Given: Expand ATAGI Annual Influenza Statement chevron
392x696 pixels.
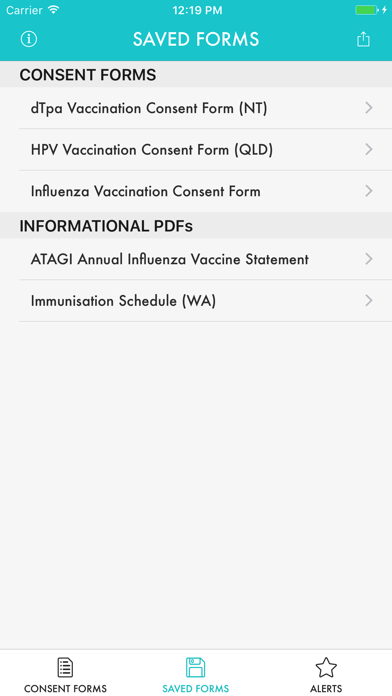Looking at the screenshot, I should (x=368, y=259).
